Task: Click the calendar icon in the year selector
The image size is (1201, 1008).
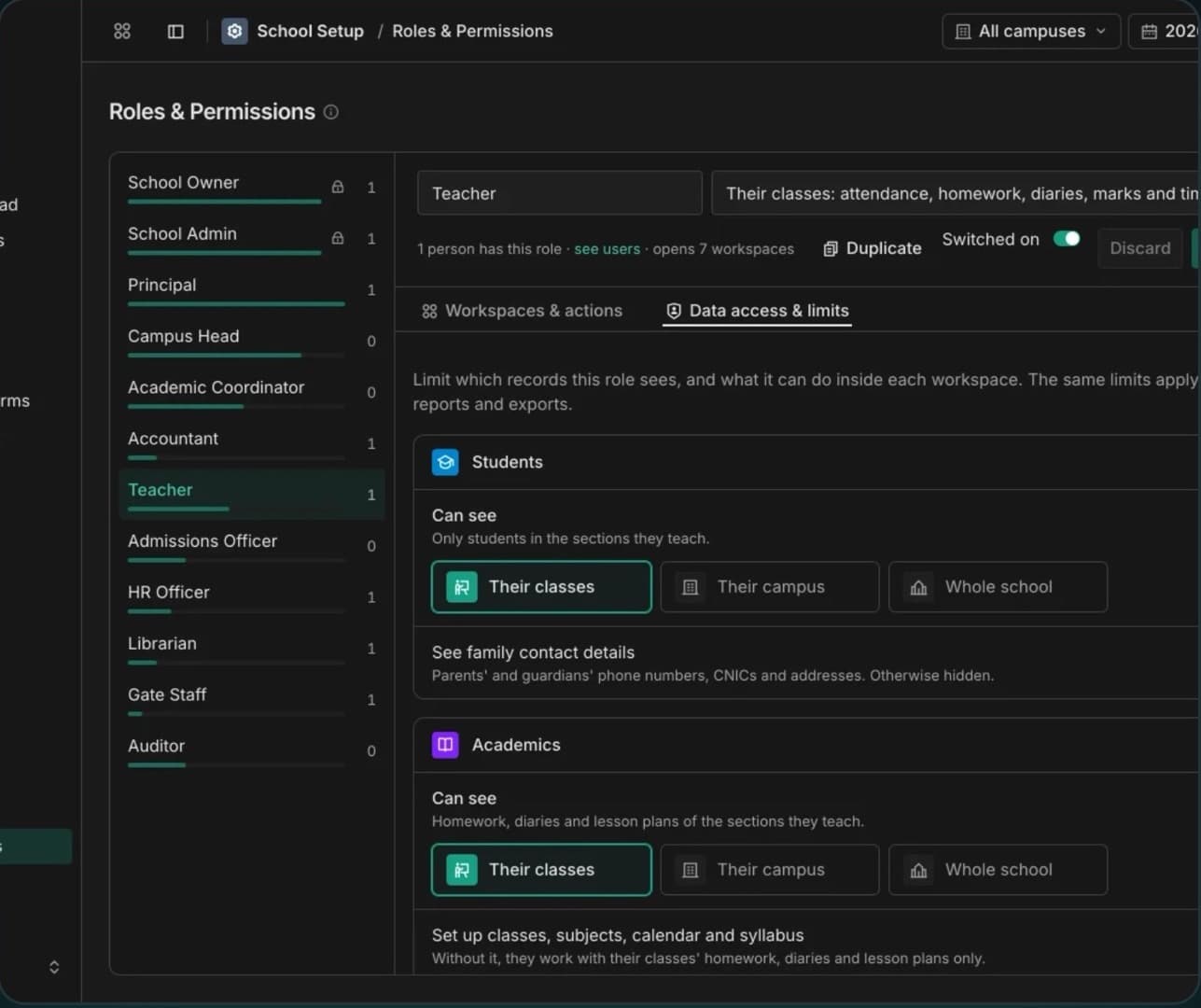Action: point(1149,32)
